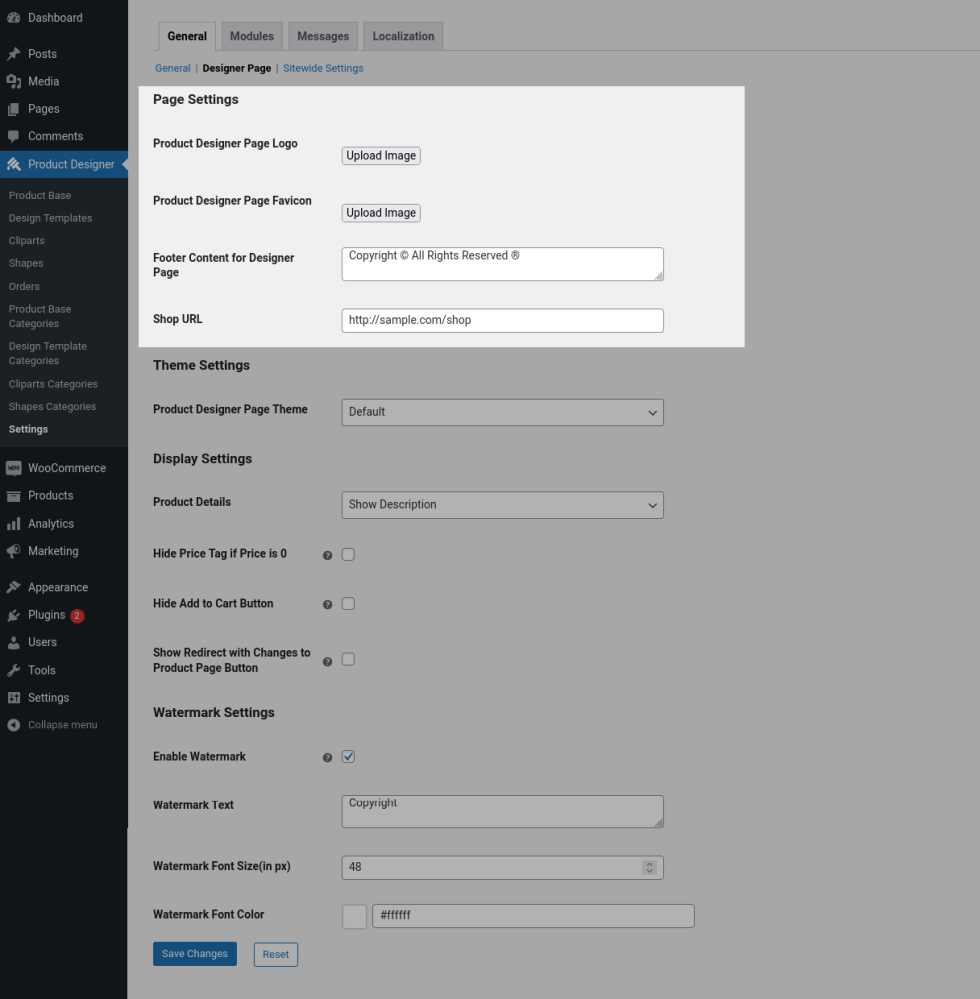Click the Marketing megaphone icon

[x=14, y=551]
